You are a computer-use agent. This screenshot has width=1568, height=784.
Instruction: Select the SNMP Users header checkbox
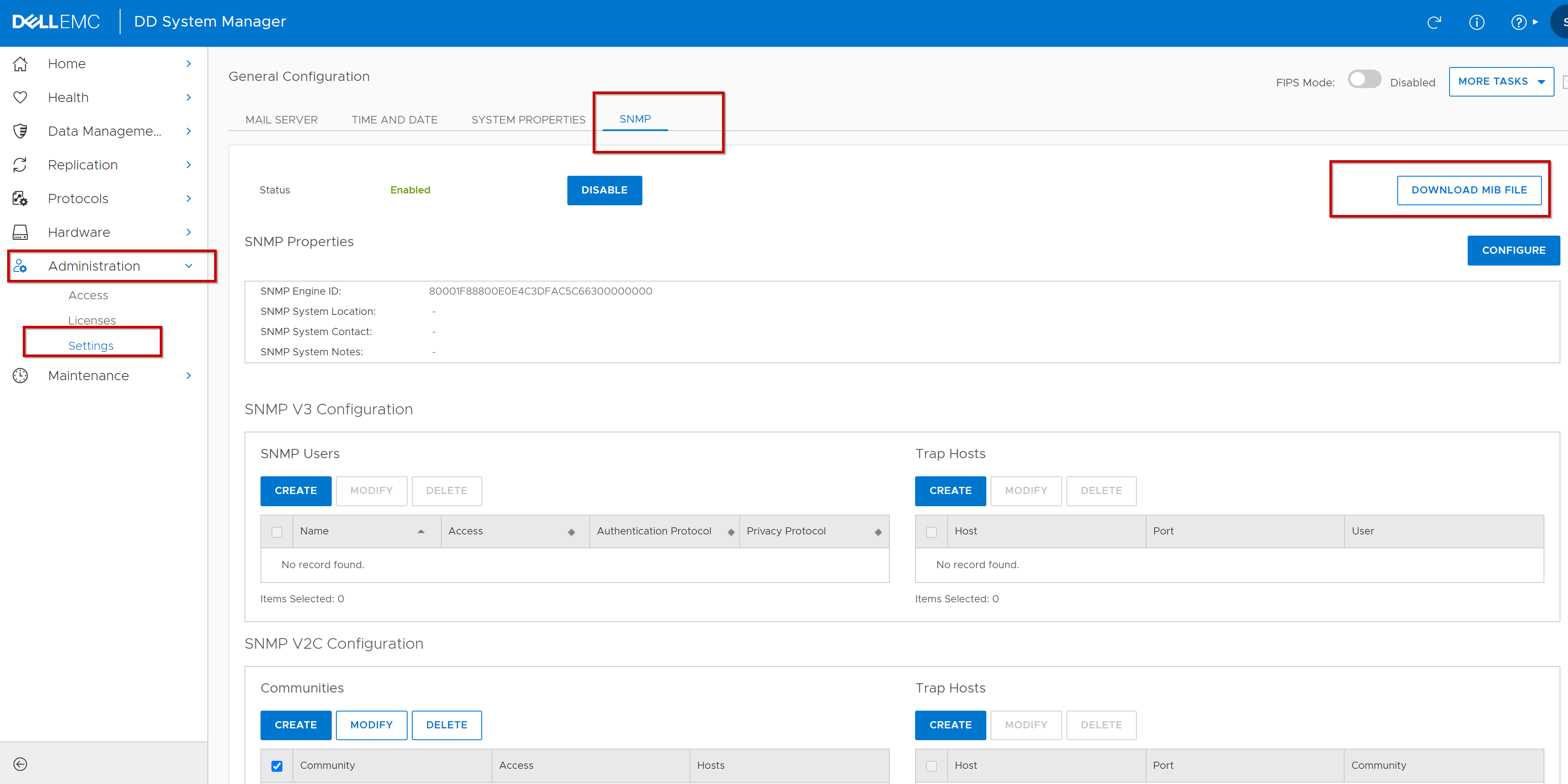coord(277,531)
